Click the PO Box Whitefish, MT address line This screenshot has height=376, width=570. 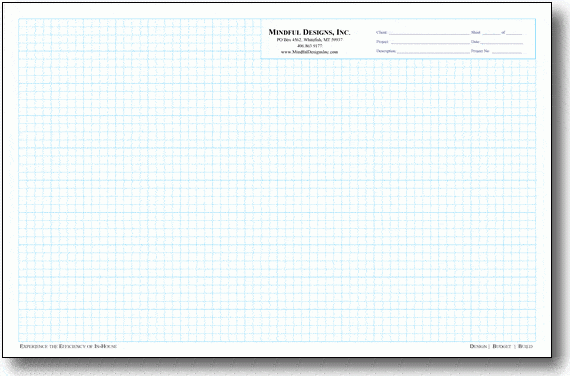[x=309, y=40]
